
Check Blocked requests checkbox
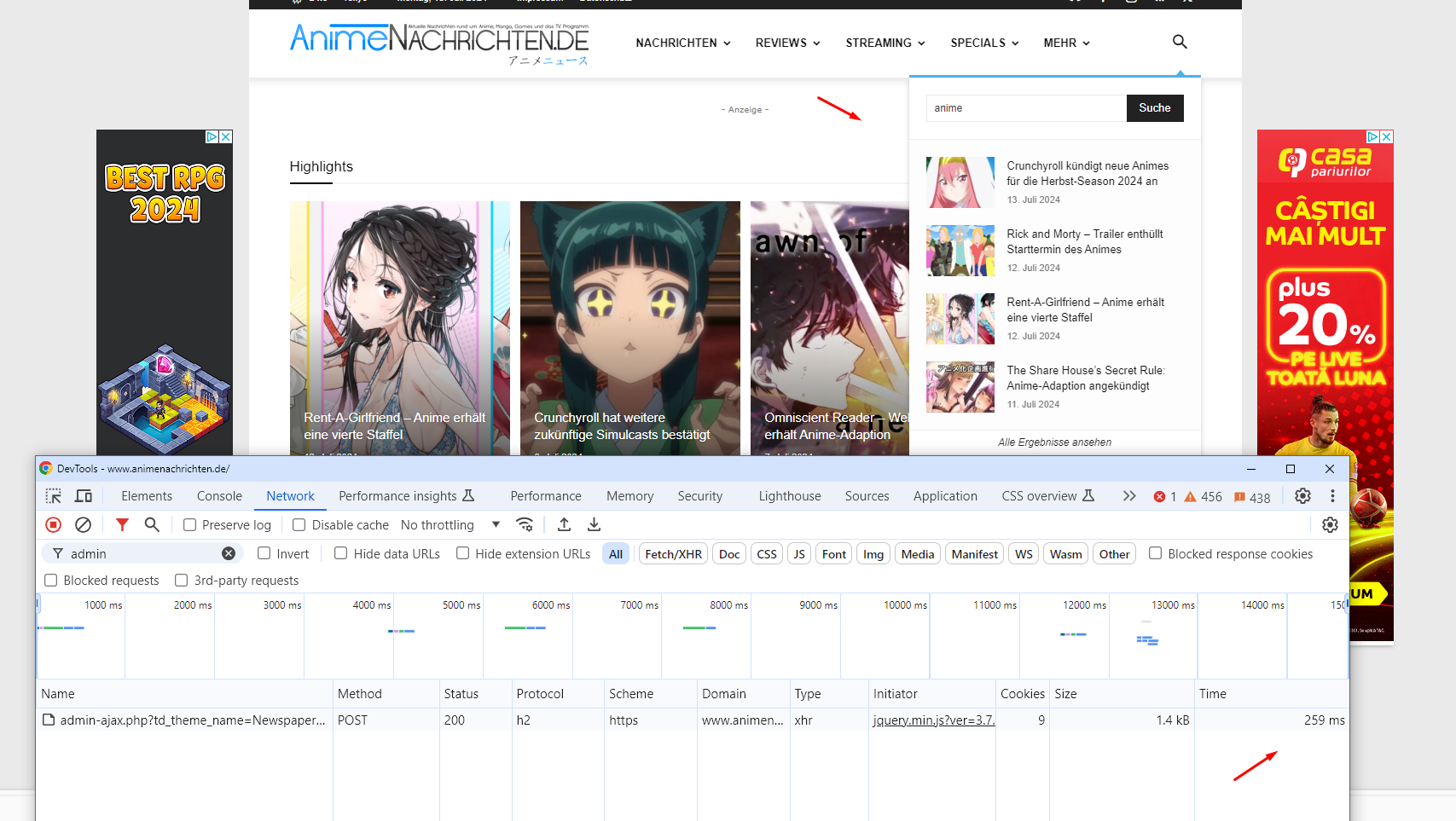coord(51,581)
